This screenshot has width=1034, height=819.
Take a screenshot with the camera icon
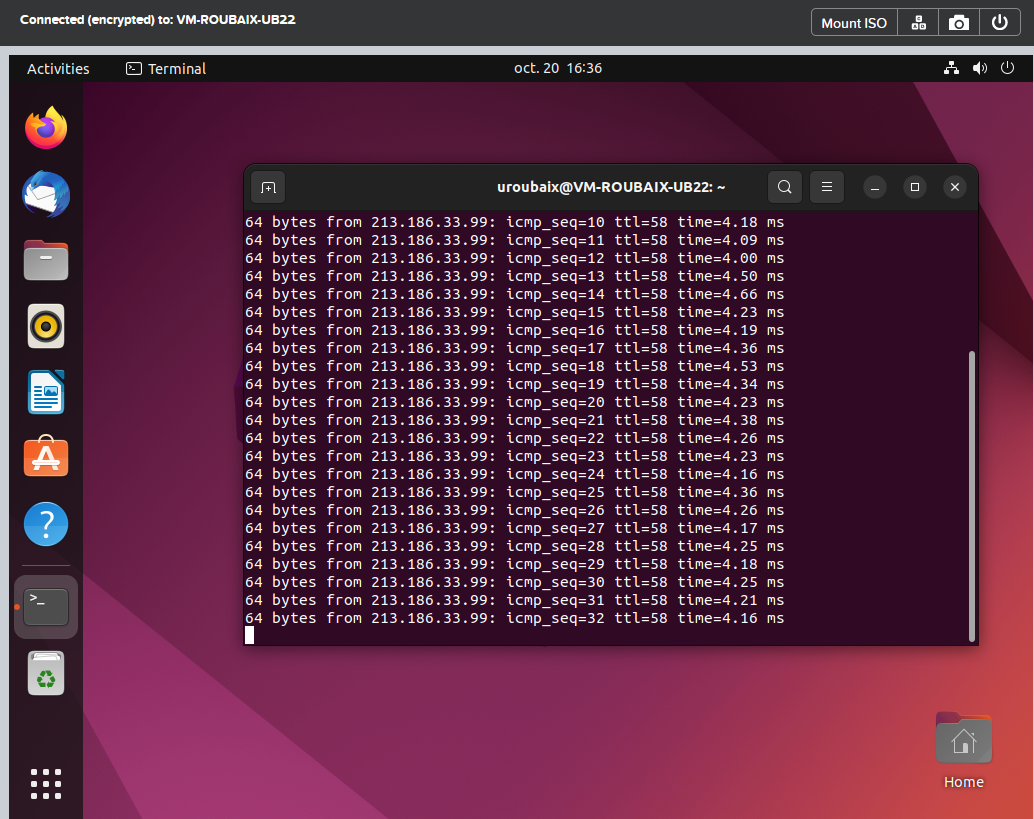pos(958,23)
